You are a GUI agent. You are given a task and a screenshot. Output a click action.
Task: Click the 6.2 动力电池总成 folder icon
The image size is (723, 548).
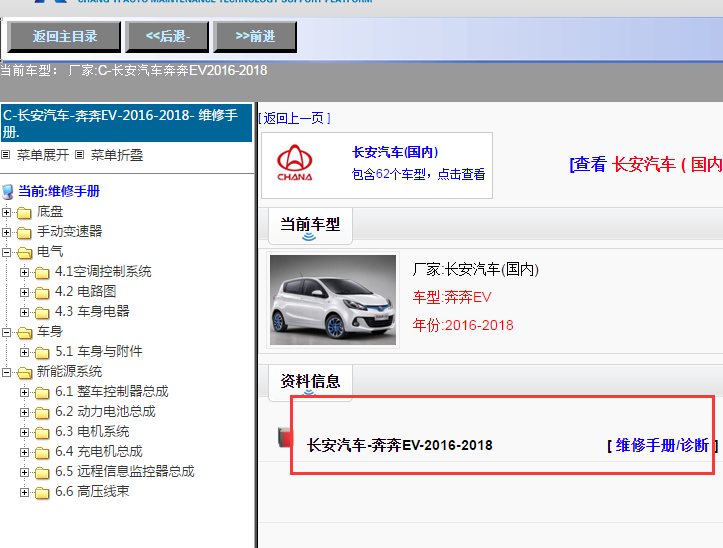tap(42, 412)
